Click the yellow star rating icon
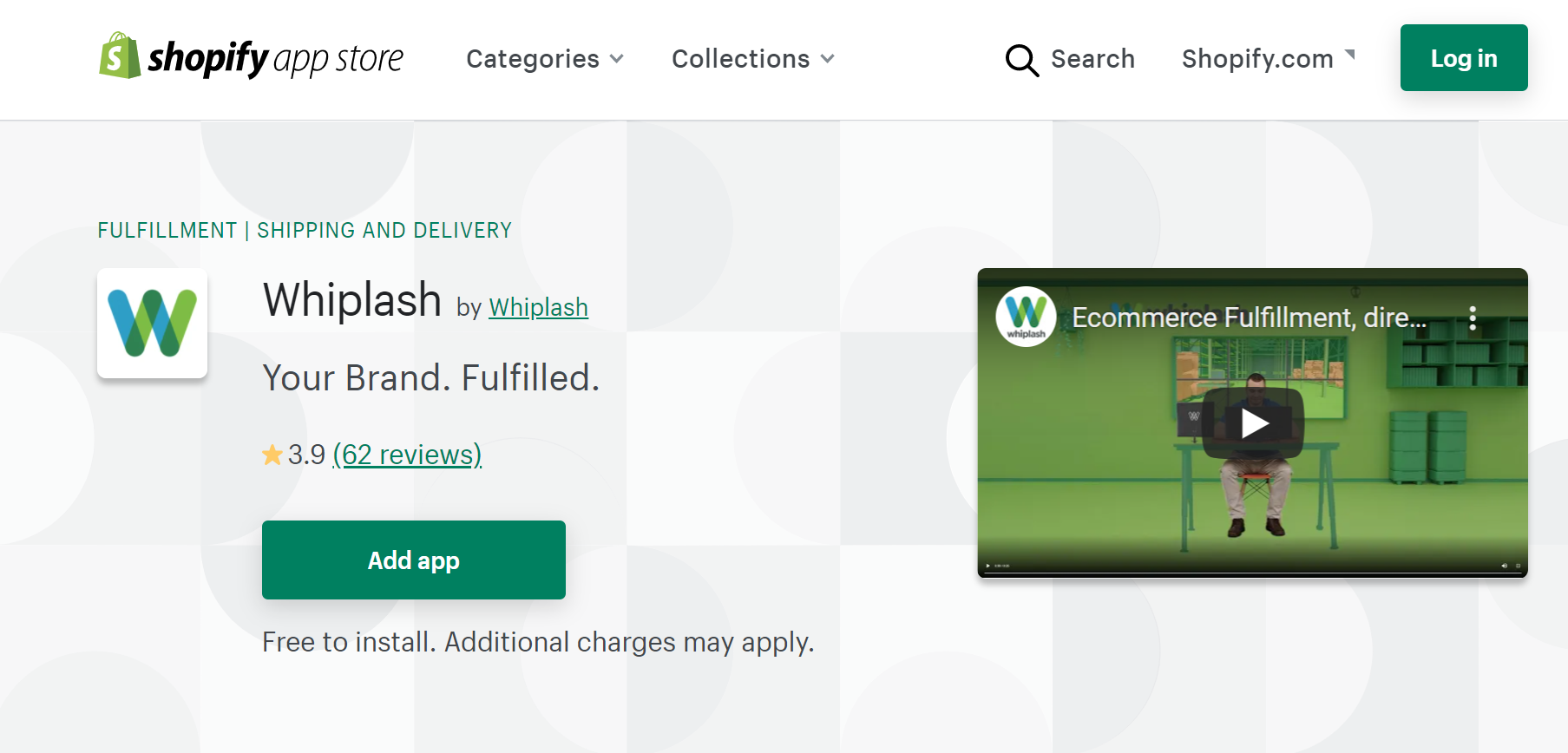The width and height of the screenshot is (1568, 753). tap(272, 455)
